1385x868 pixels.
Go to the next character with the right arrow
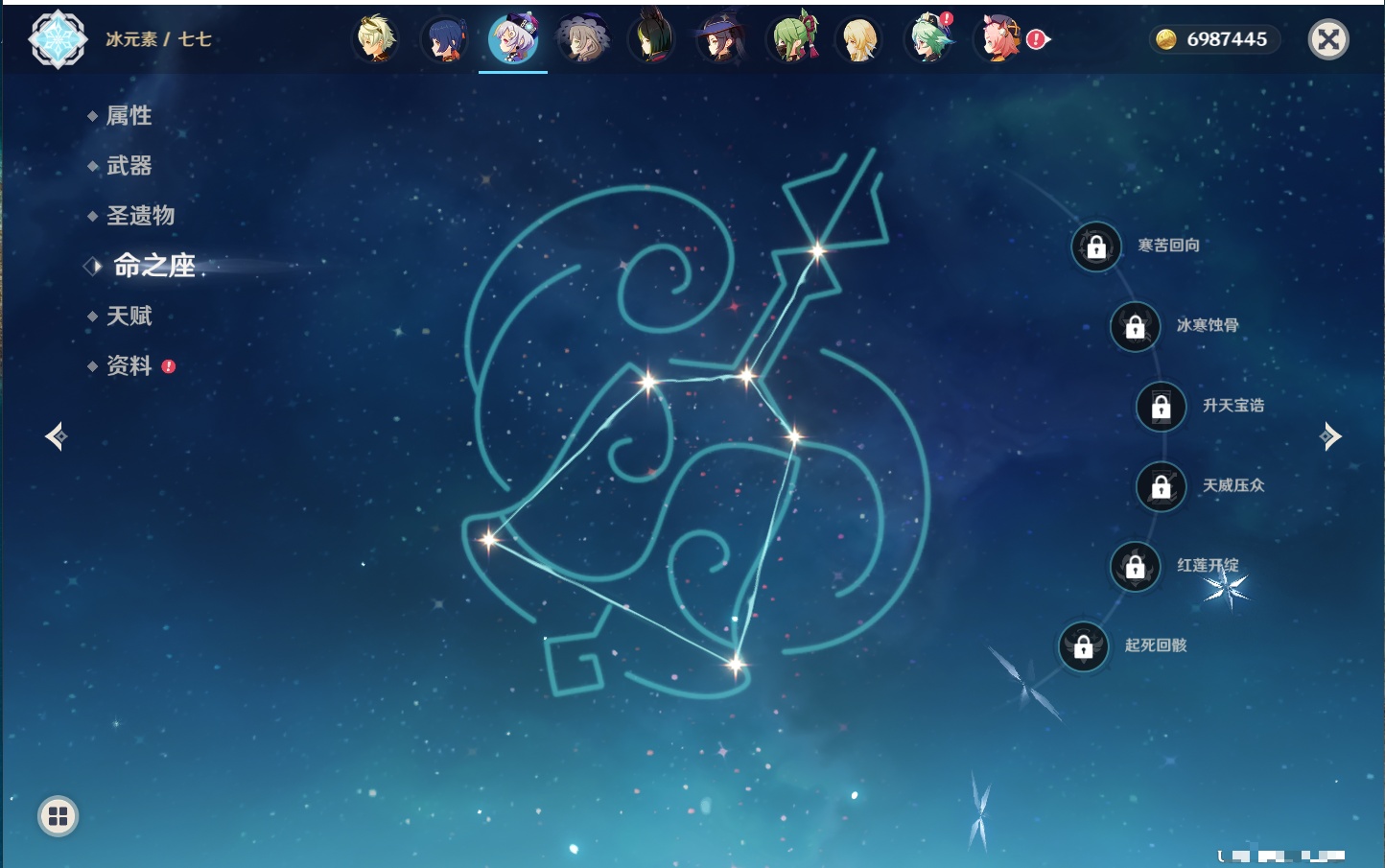point(1330,436)
